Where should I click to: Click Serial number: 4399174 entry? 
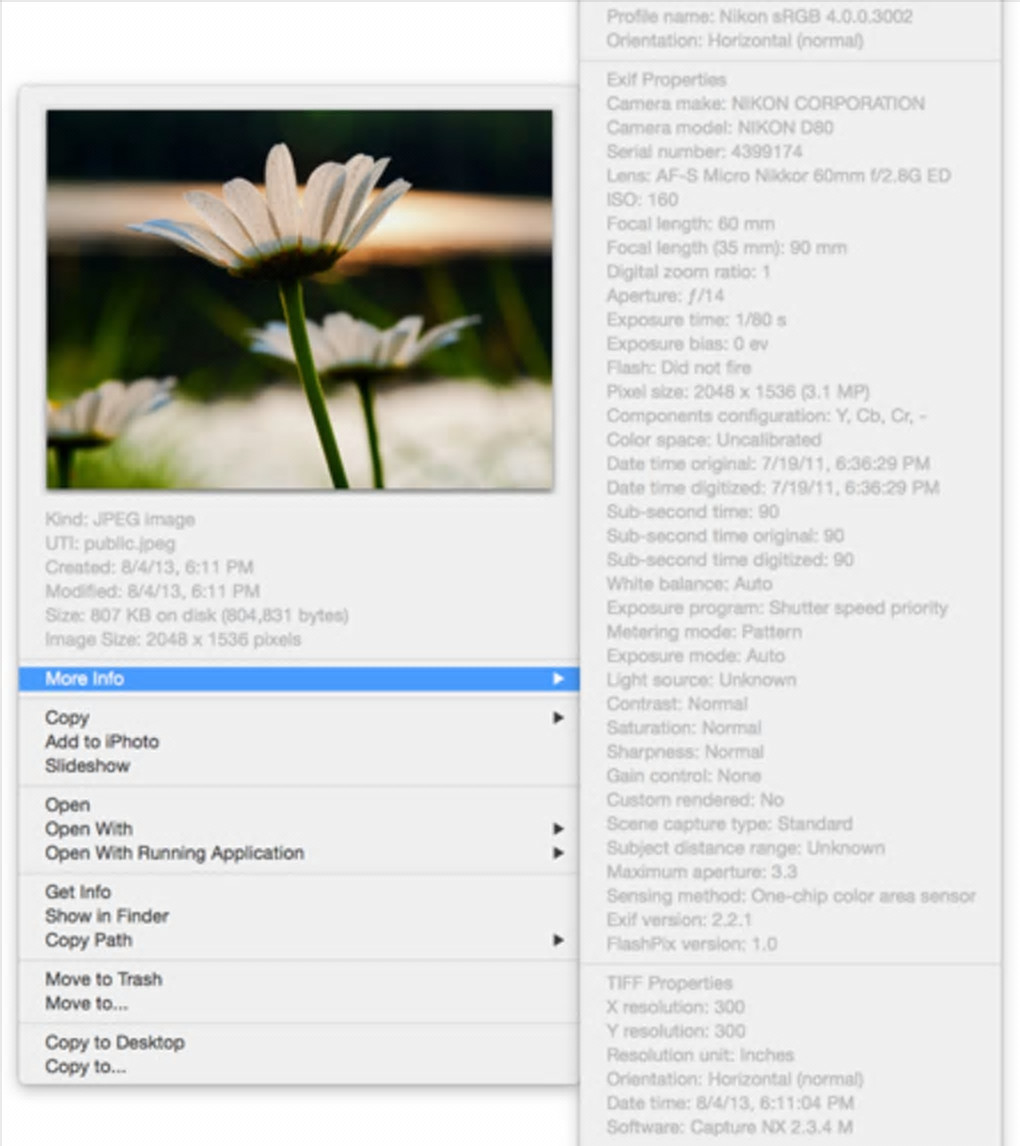tap(704, 151)
